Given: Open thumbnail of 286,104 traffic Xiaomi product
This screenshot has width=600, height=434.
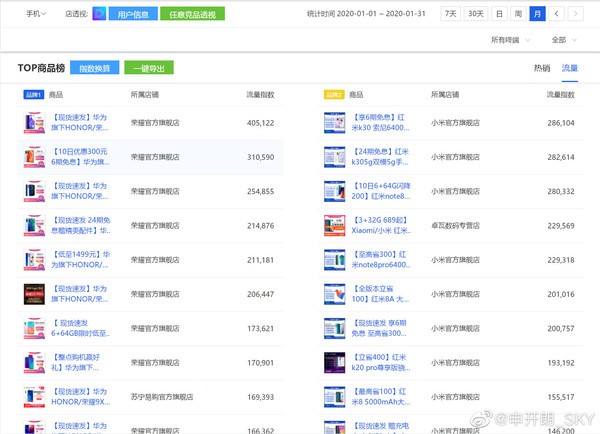Looking at the screenshot, I should pos(334,123).
